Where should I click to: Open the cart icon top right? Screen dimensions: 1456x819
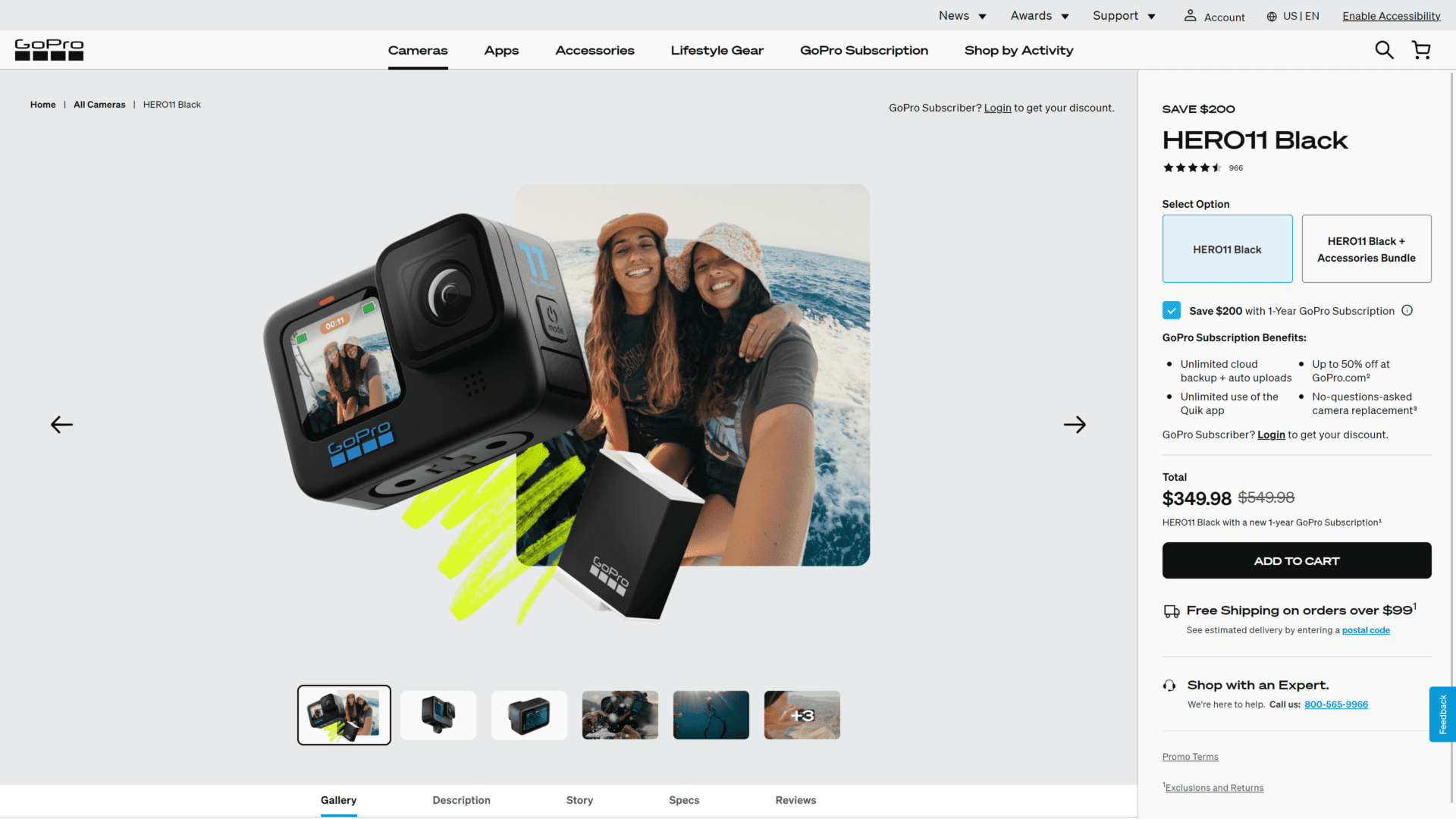click(1421, 49)
